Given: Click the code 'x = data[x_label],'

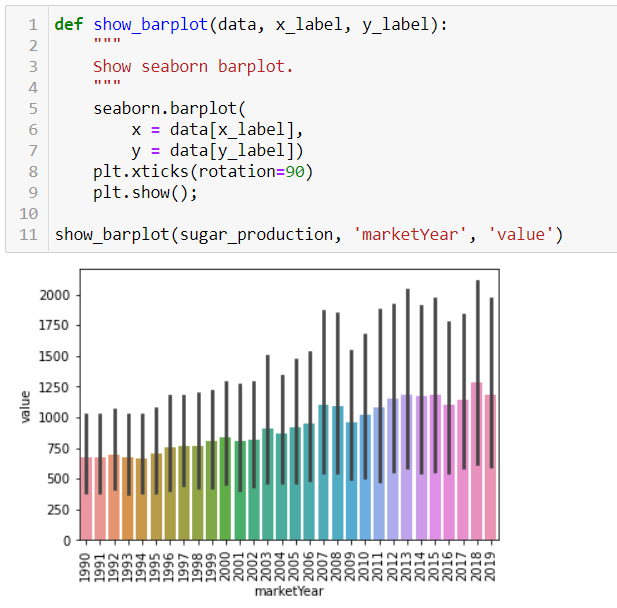Looking at the screenshot, I should (217, 129).
